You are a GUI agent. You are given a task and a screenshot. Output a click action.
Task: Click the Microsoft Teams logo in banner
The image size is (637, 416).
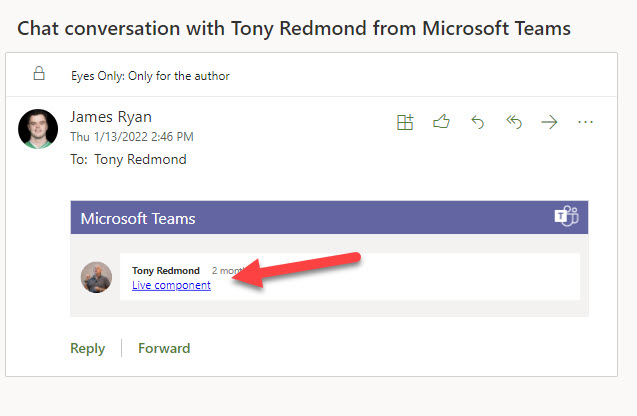pos(567,216)
